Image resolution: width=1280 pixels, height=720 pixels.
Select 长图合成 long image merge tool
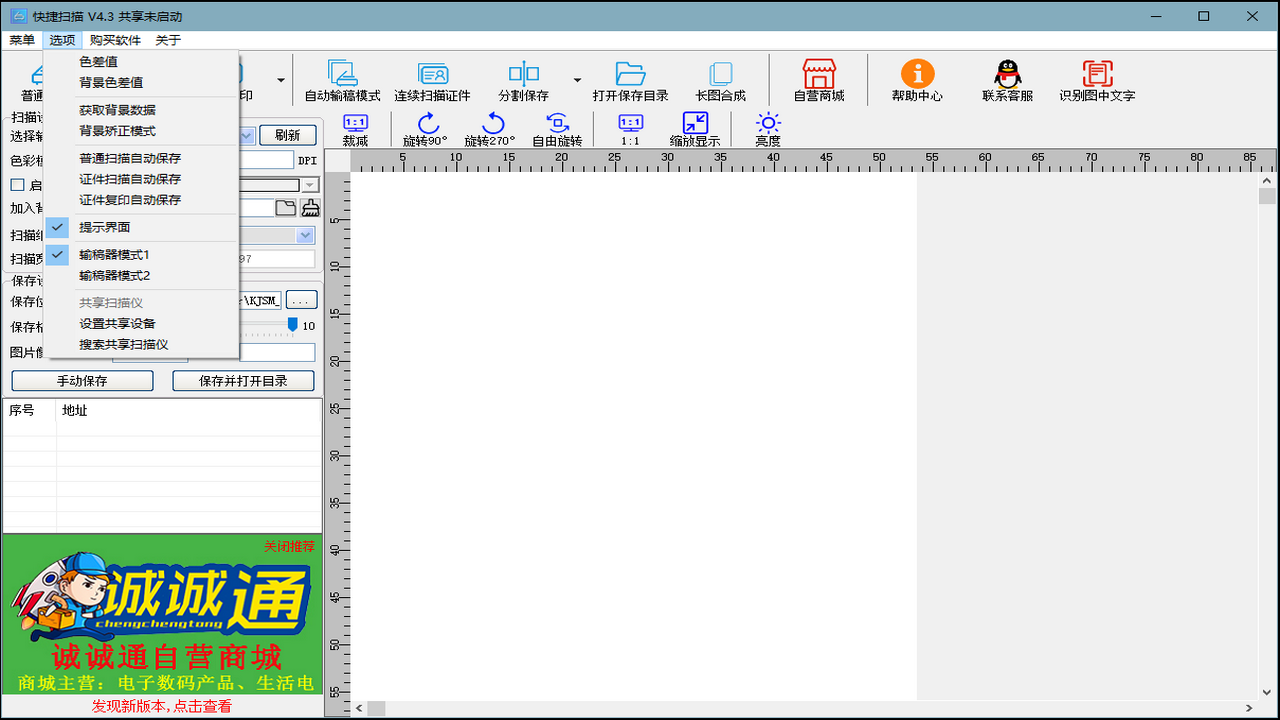720,74
